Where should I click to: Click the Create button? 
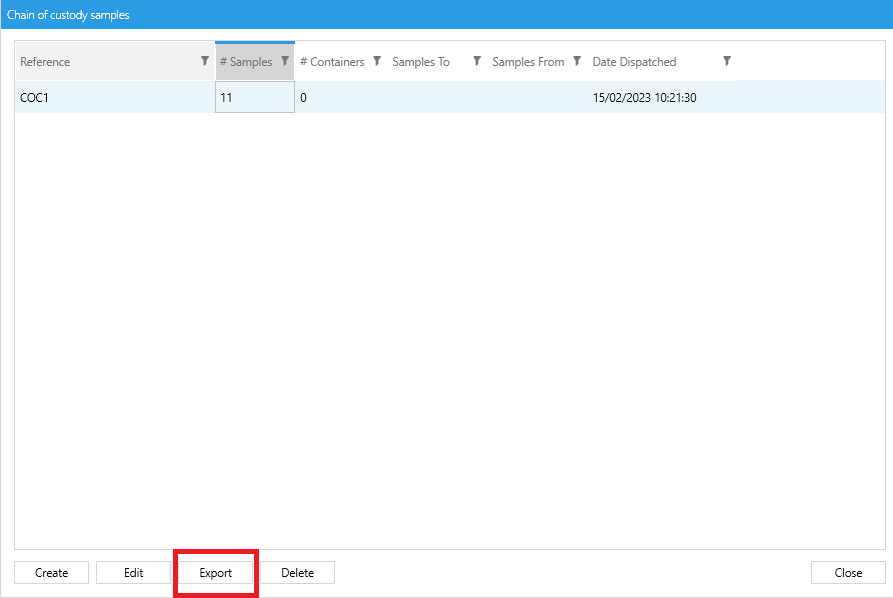(x=51, y=572)
